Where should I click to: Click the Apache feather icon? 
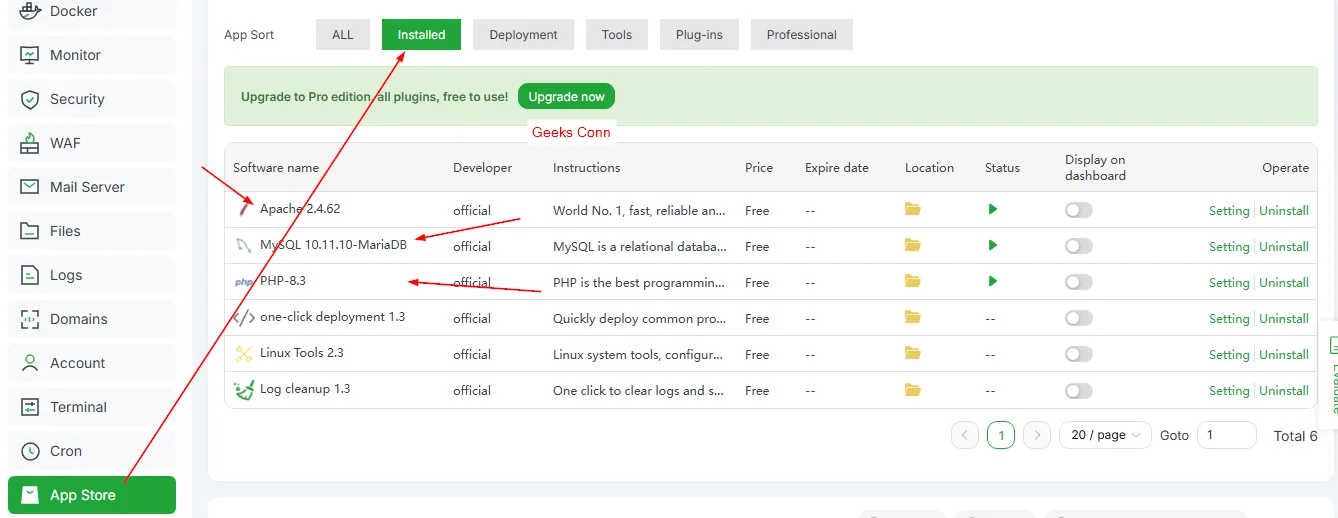244,209
